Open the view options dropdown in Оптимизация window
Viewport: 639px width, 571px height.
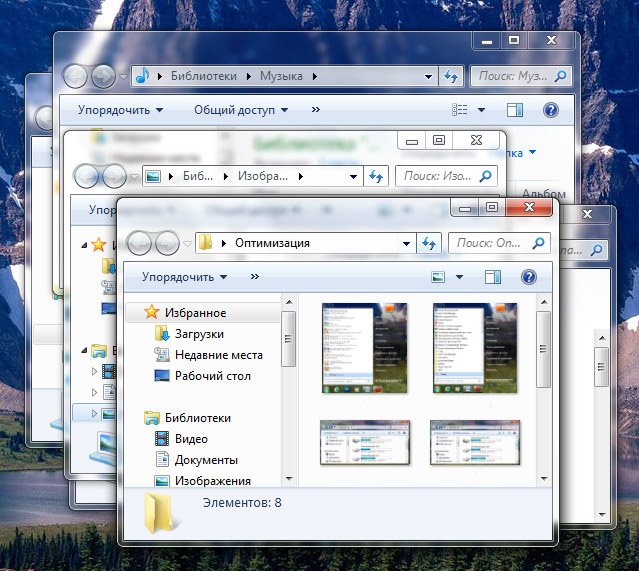pyautogui.click(x=459, y=277)
